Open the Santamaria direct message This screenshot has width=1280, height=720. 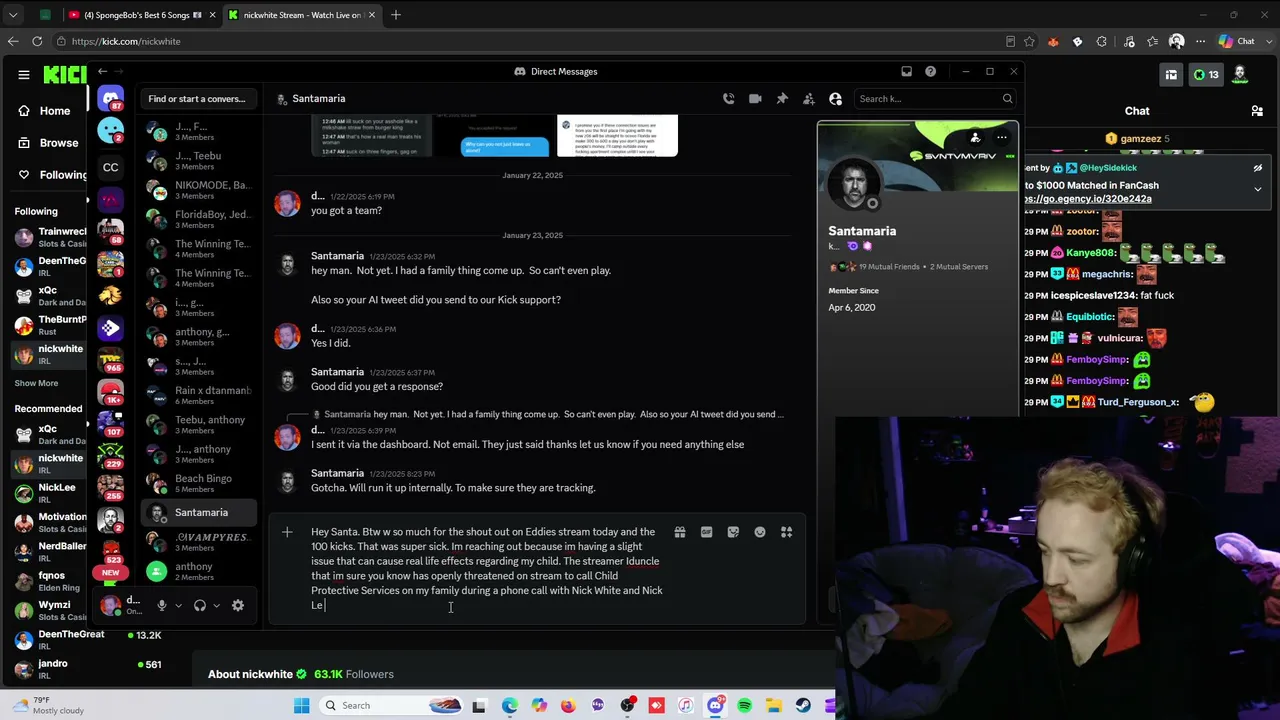199,512
